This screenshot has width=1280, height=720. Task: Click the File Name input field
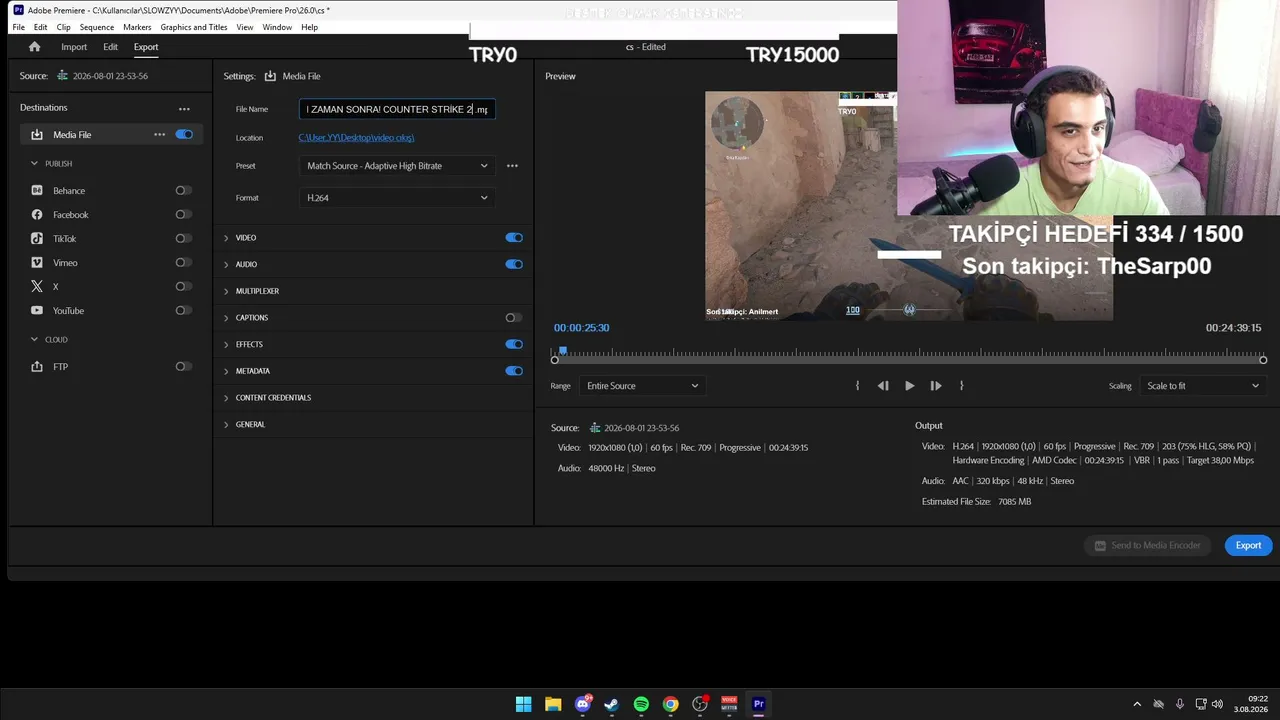point(397,109)
